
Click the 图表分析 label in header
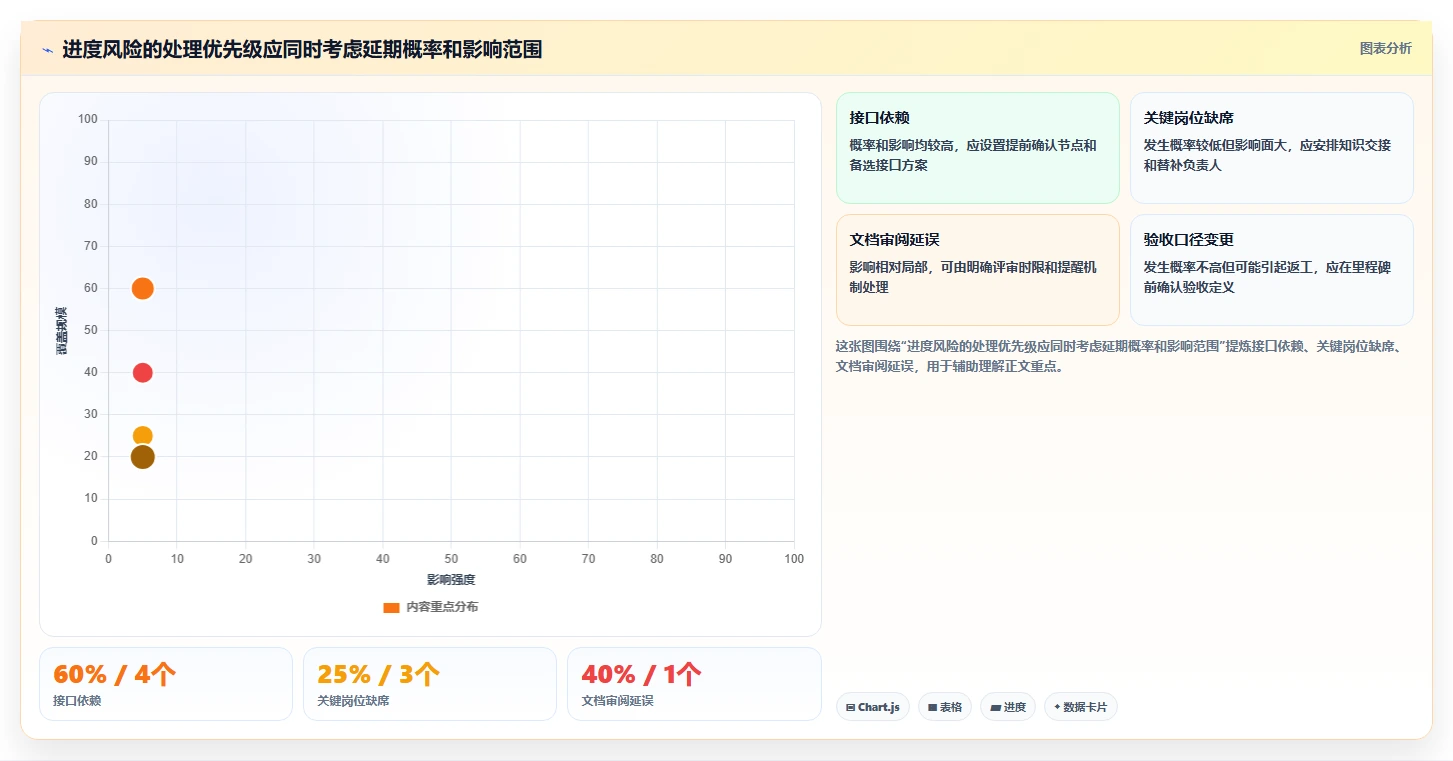pyautogui.click(x=1385, y=48)
